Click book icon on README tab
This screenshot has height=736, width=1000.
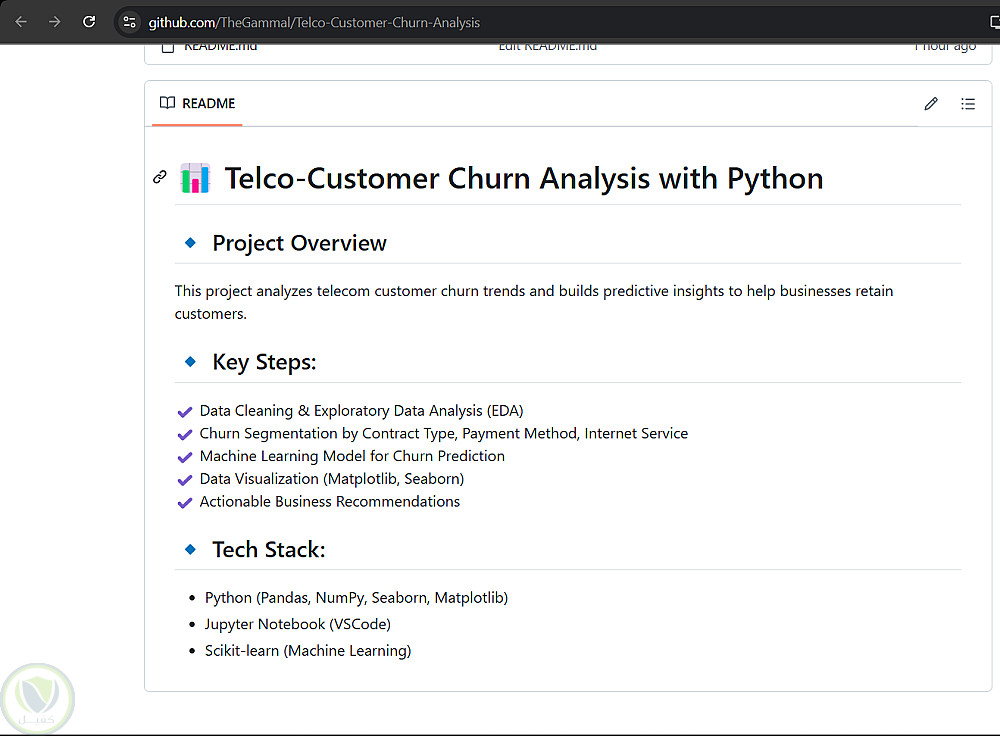(x=167, y=103)
